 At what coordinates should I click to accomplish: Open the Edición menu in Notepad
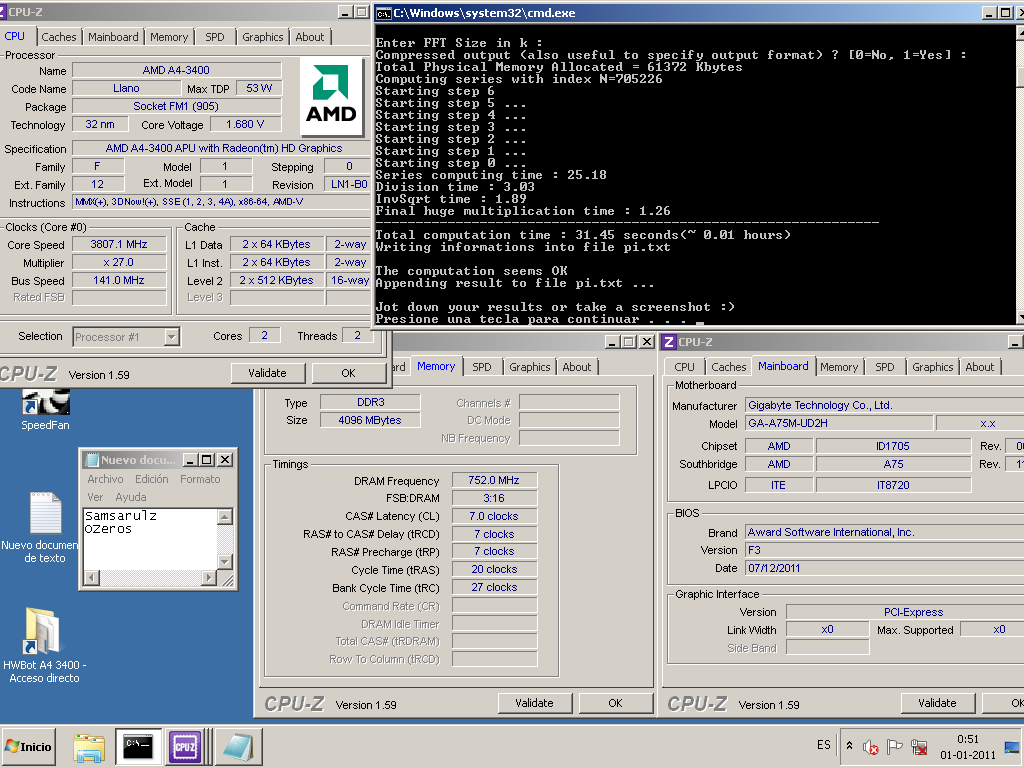(x=152, y=479)
